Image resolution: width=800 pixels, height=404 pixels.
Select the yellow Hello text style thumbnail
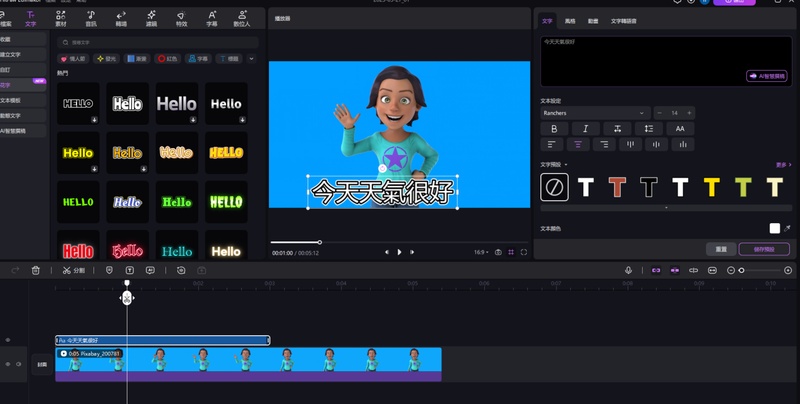tap(78, 153)
